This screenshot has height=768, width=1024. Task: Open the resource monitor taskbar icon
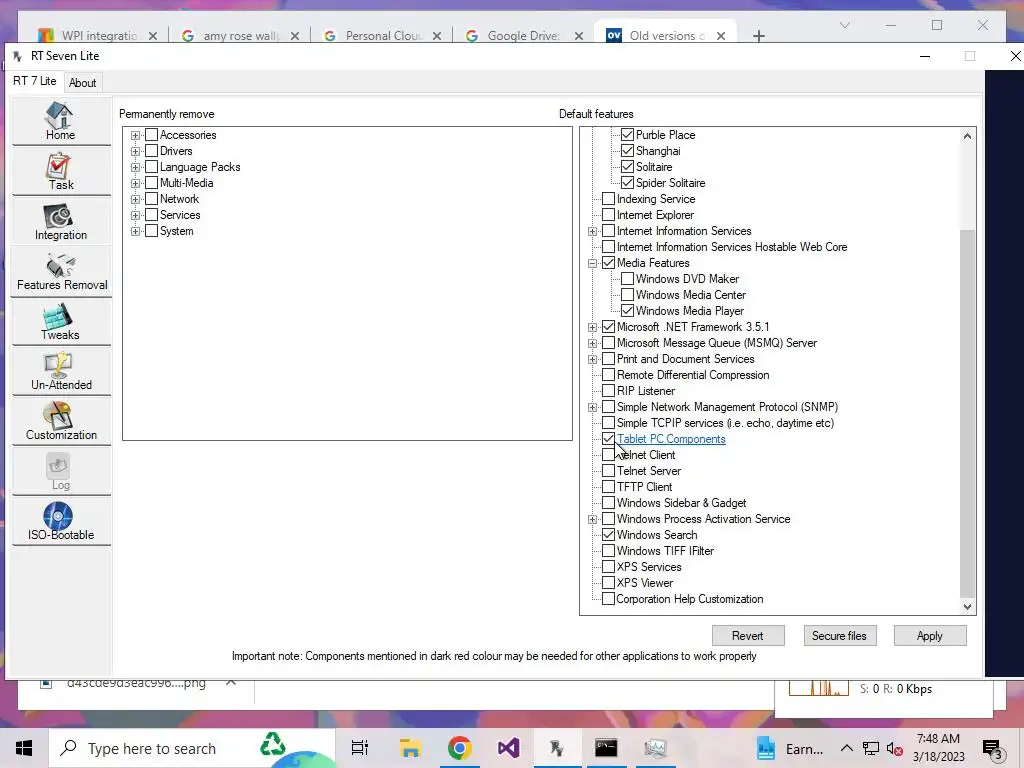click(655, 748)
